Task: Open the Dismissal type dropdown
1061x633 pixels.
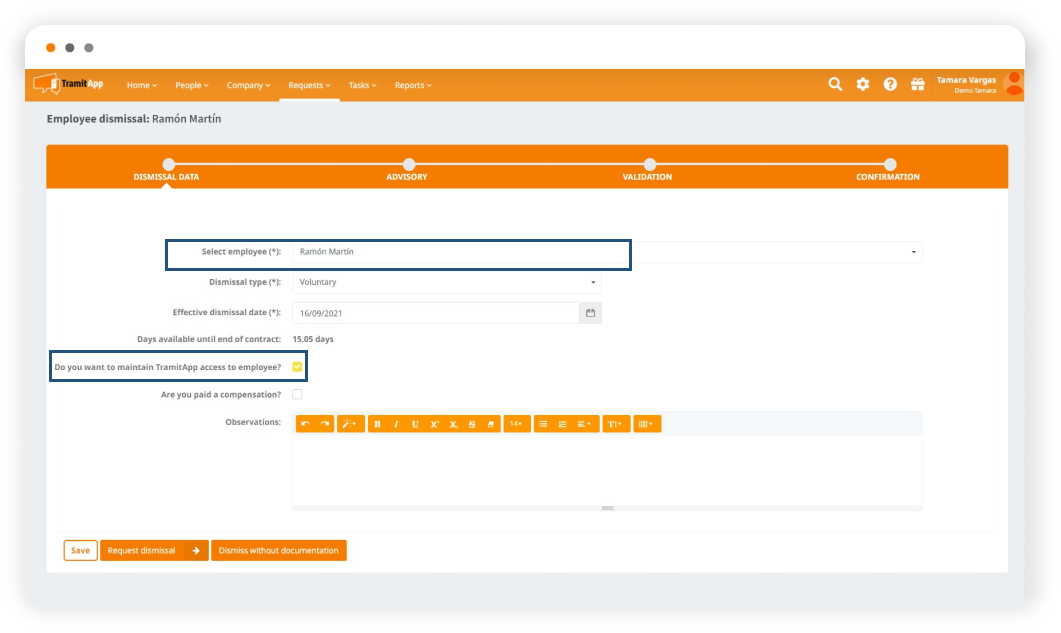Action: pyautogui.click(x=446, y=282)
